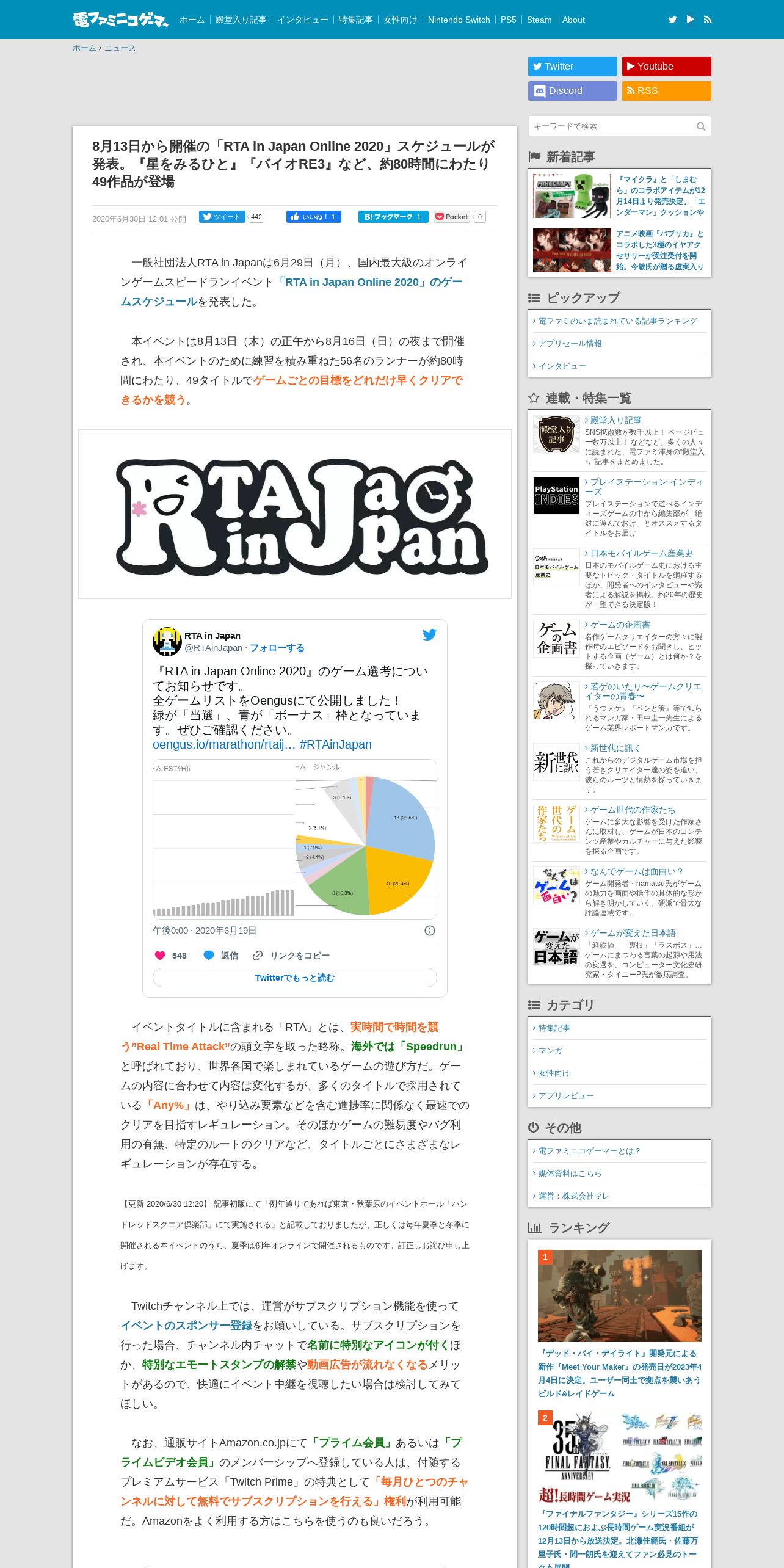Click Twitterでもっと読む button
The height and width of the screenshot is (1568, 784).
(x=295, y=978)
